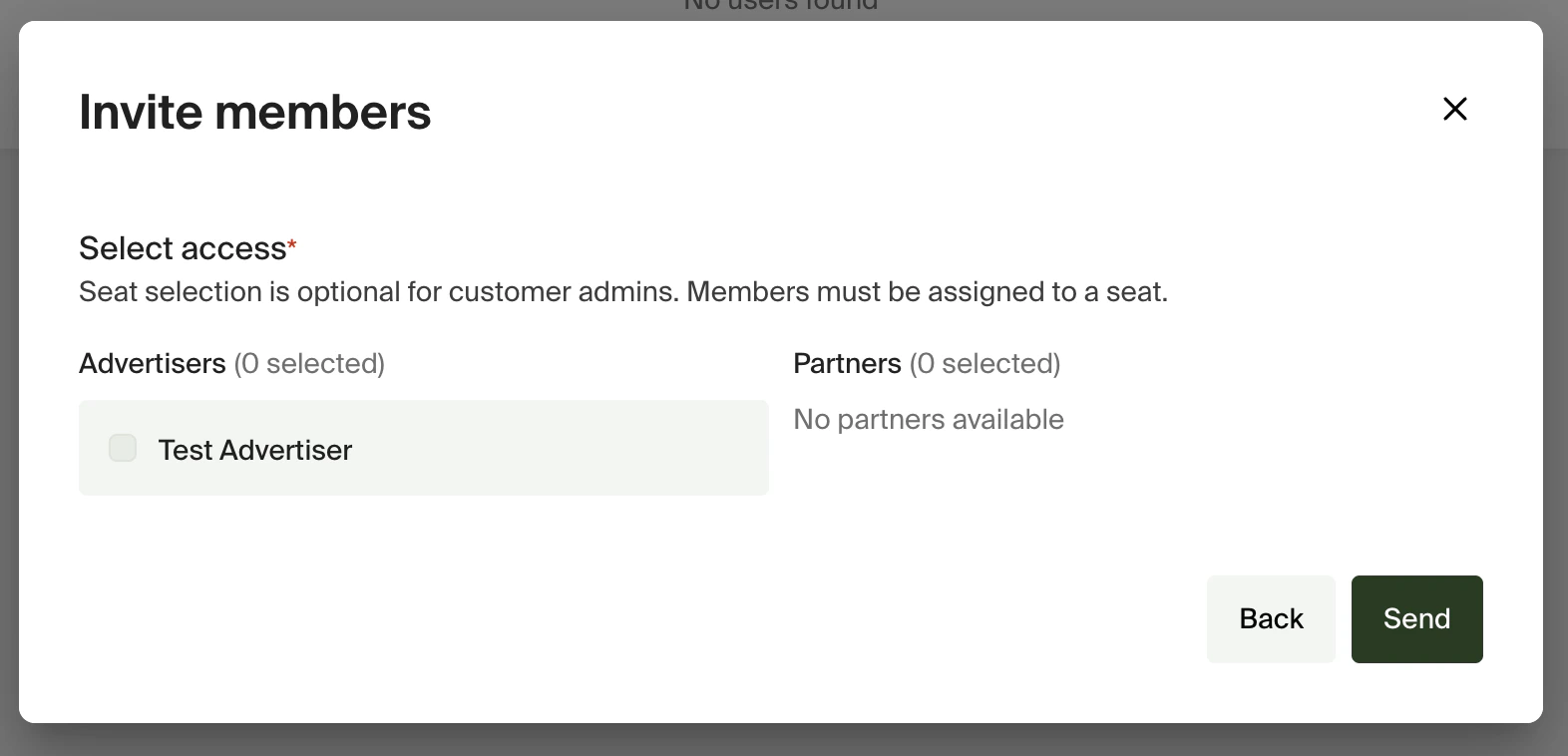
Task: Select the Test Advertiser checkbox
Action: pos(122,448)
